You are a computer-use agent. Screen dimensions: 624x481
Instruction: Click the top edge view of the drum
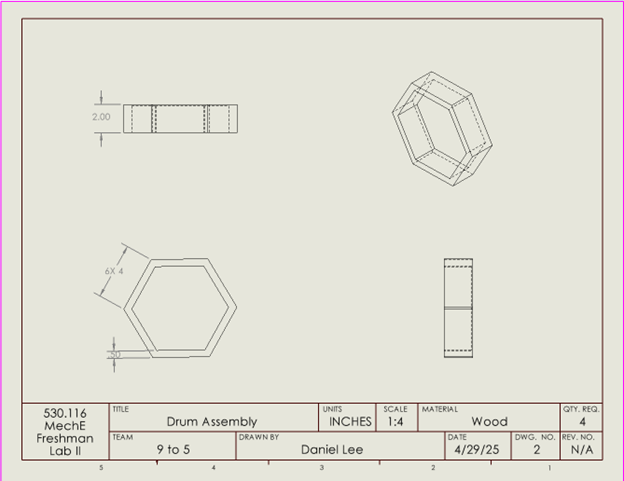click(x=181, y=118)
